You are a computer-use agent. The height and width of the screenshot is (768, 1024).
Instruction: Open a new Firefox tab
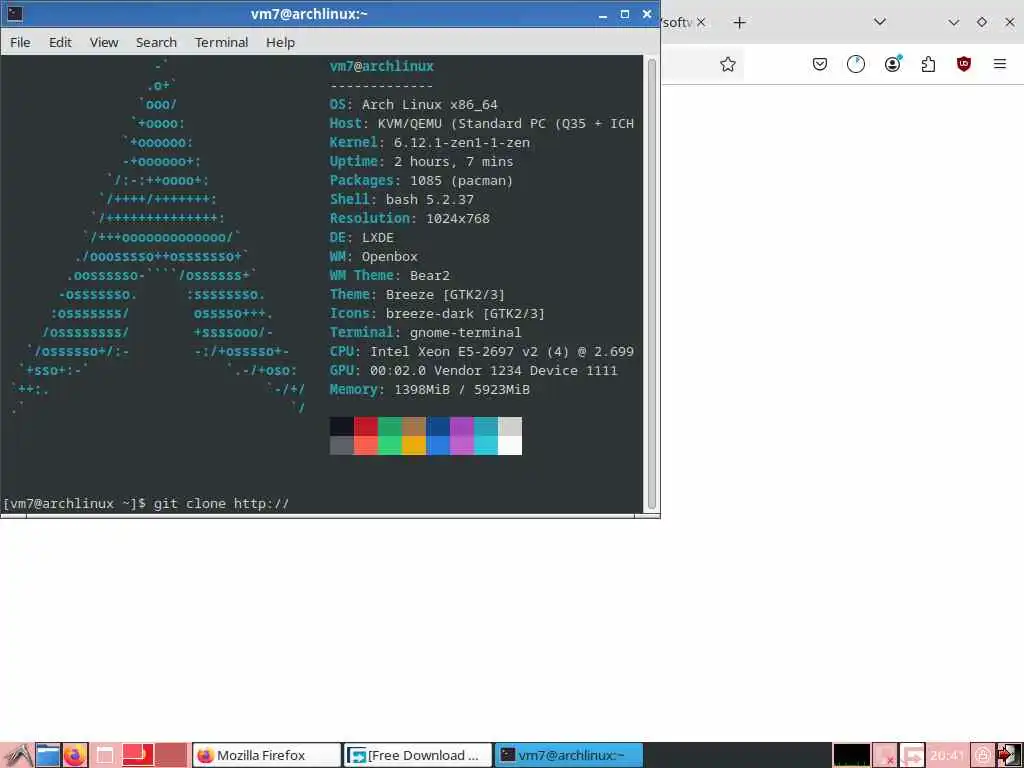click(x=739, y=23)
